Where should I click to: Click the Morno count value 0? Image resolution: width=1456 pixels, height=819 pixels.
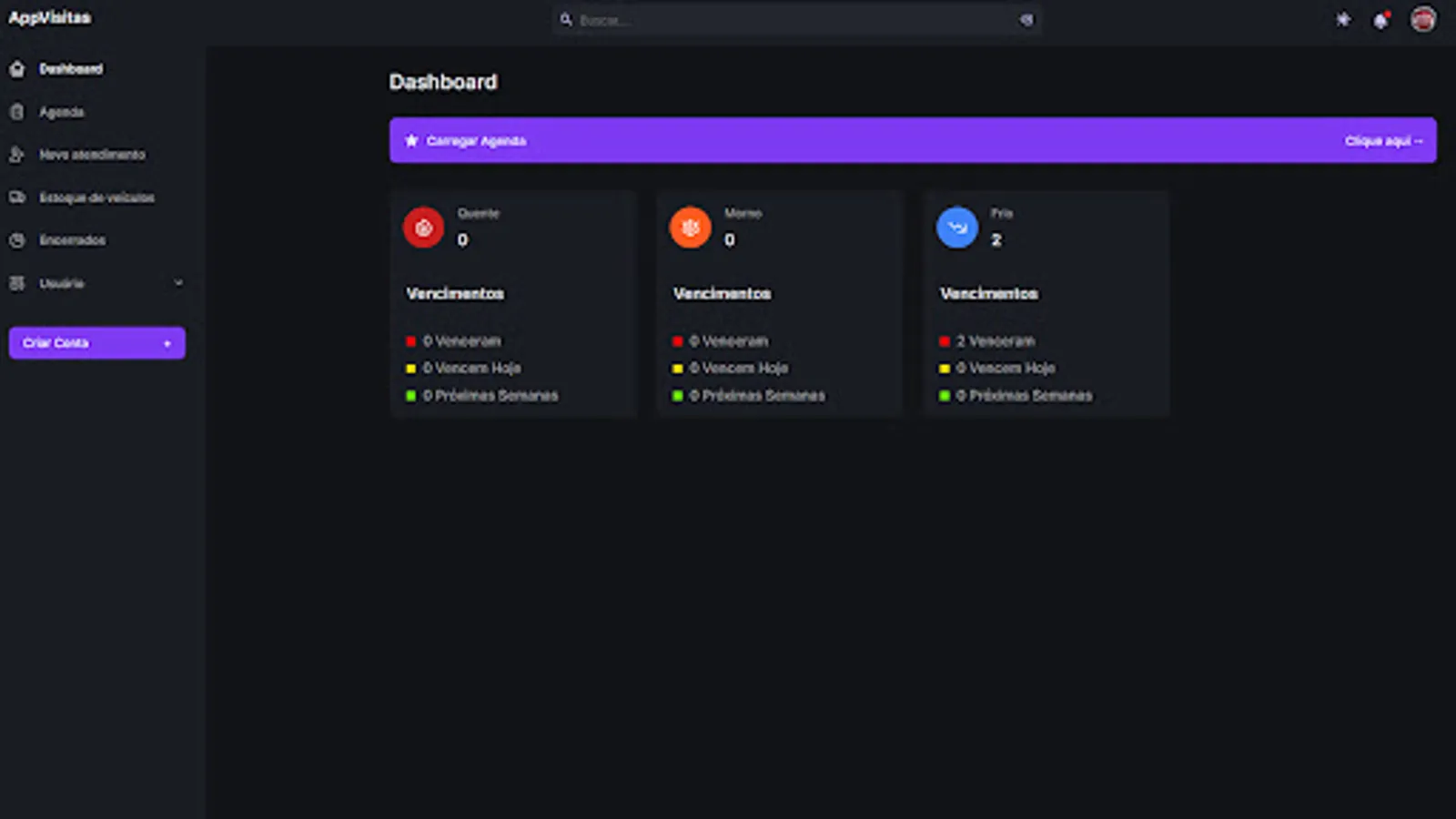coord(729,240)
